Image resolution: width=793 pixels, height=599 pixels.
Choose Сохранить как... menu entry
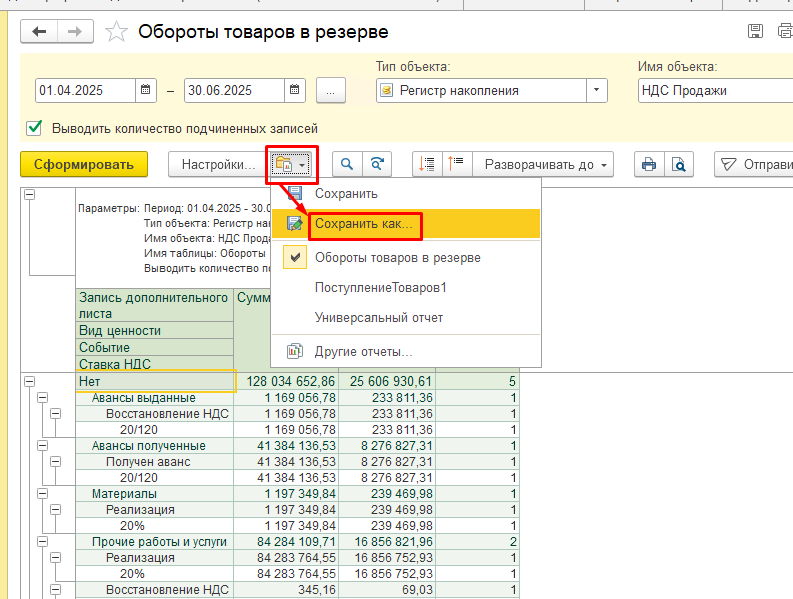pyautogui.click(x=406, y=224)
